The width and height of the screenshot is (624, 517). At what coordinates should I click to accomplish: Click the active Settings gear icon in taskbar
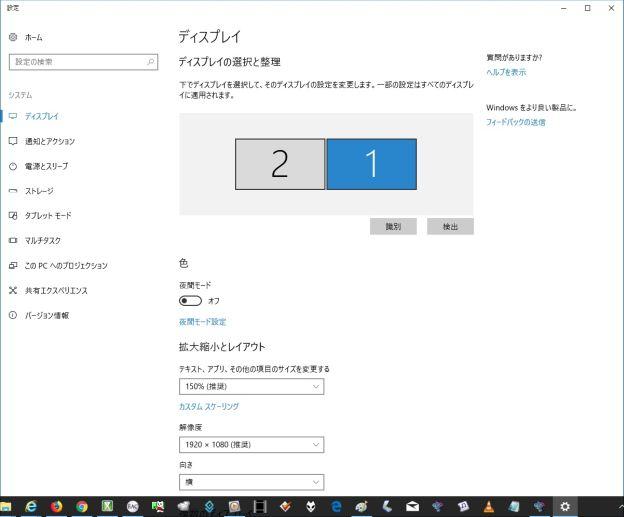click(565, 506)
